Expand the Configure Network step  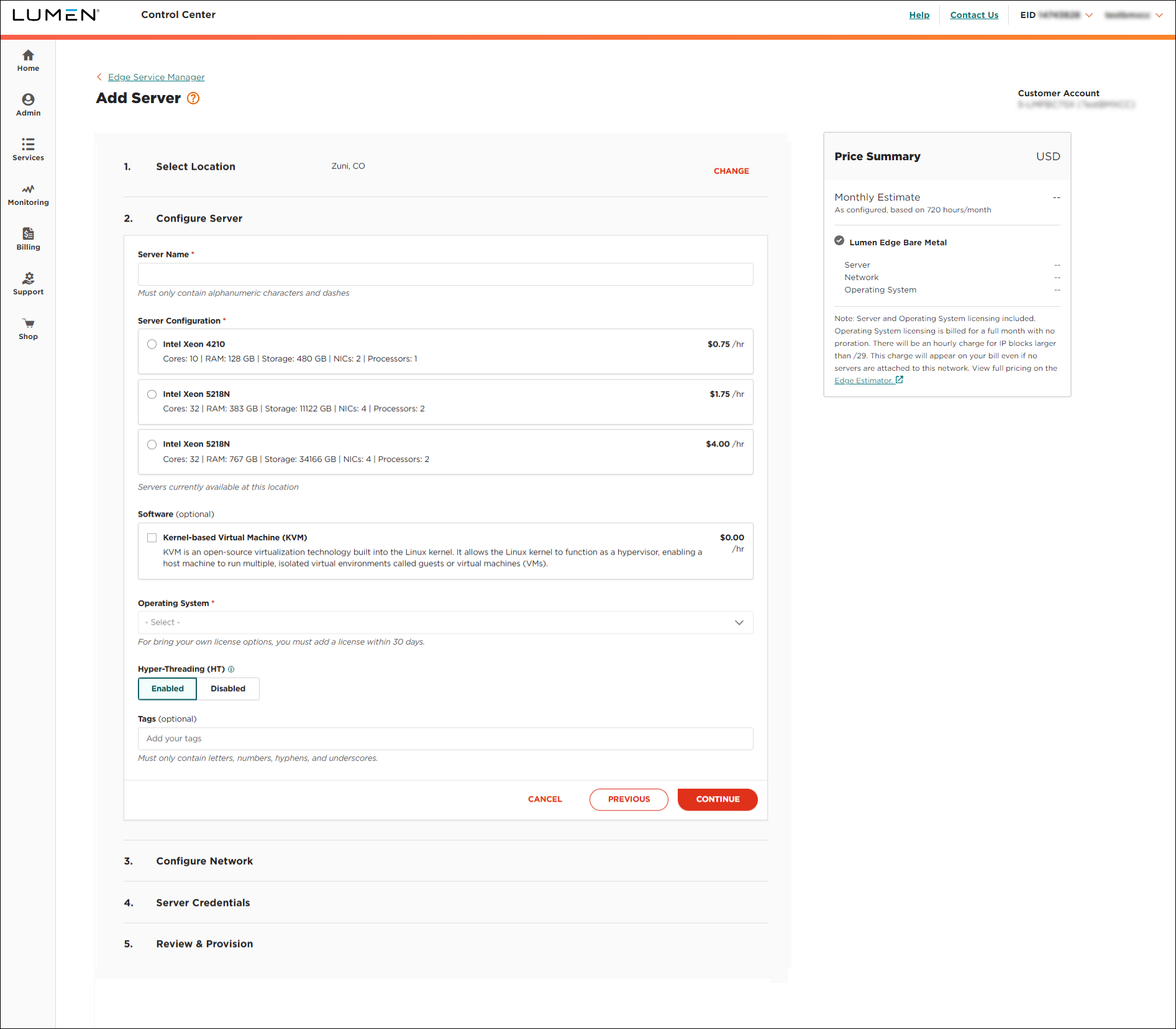pyautogui.click(x=204, y=861)
